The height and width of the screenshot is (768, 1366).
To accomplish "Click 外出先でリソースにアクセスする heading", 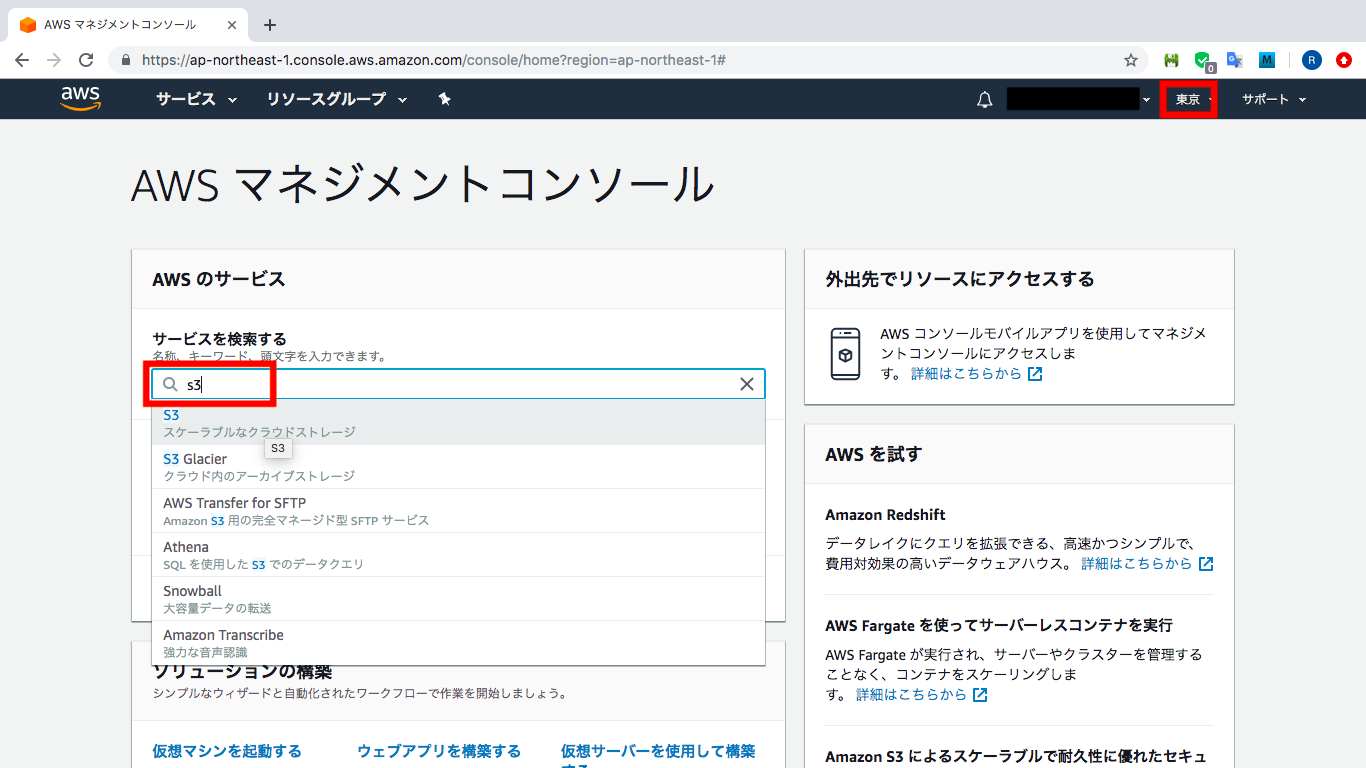I will [960, 279].
